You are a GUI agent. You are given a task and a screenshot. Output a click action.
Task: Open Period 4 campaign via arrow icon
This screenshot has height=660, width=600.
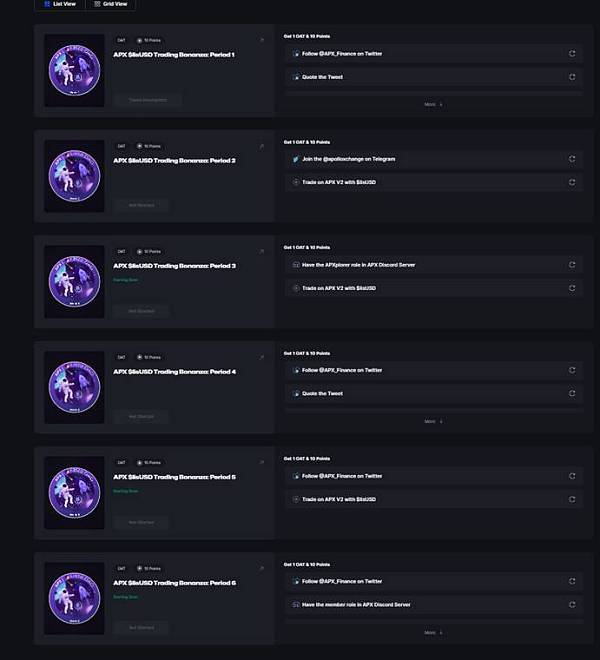click(x=262, y=357)
